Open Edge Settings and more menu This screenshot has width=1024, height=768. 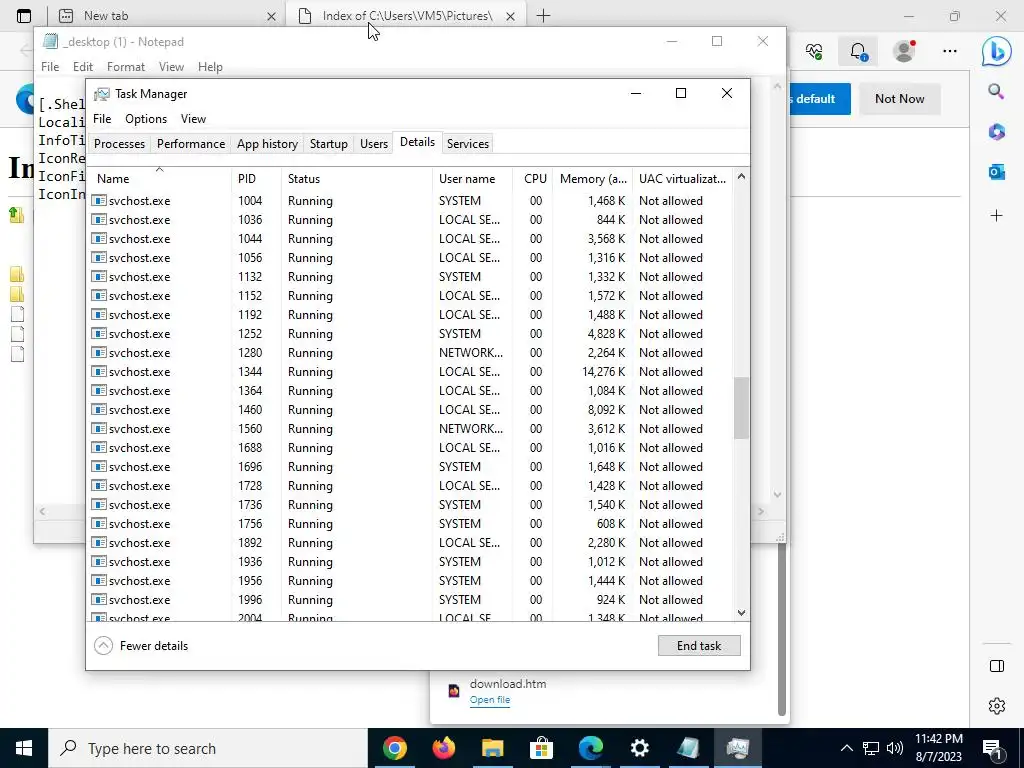point(950,51)
